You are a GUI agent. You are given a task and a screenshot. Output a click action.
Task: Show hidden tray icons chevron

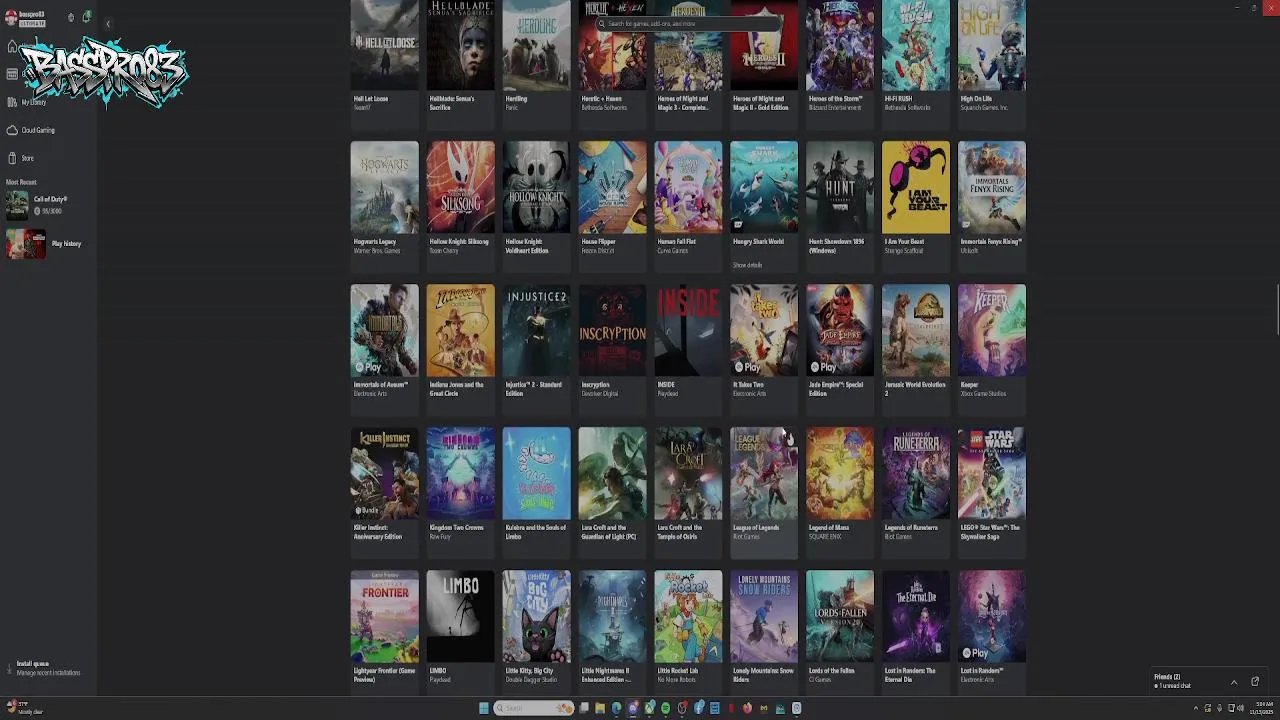pos(1196,708)
